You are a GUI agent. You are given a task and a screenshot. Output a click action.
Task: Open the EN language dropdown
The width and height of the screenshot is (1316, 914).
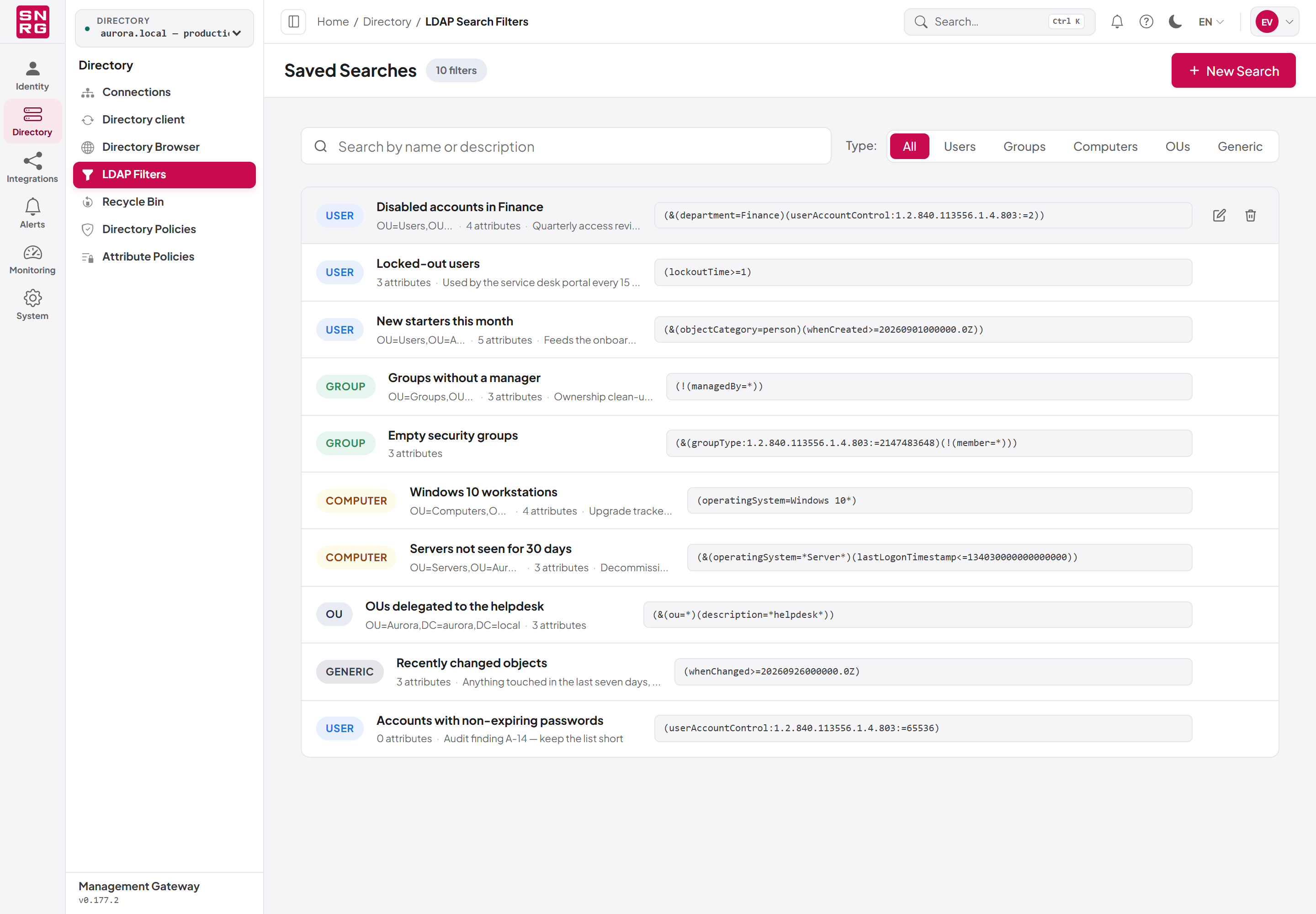click(x=1210, y=22)
